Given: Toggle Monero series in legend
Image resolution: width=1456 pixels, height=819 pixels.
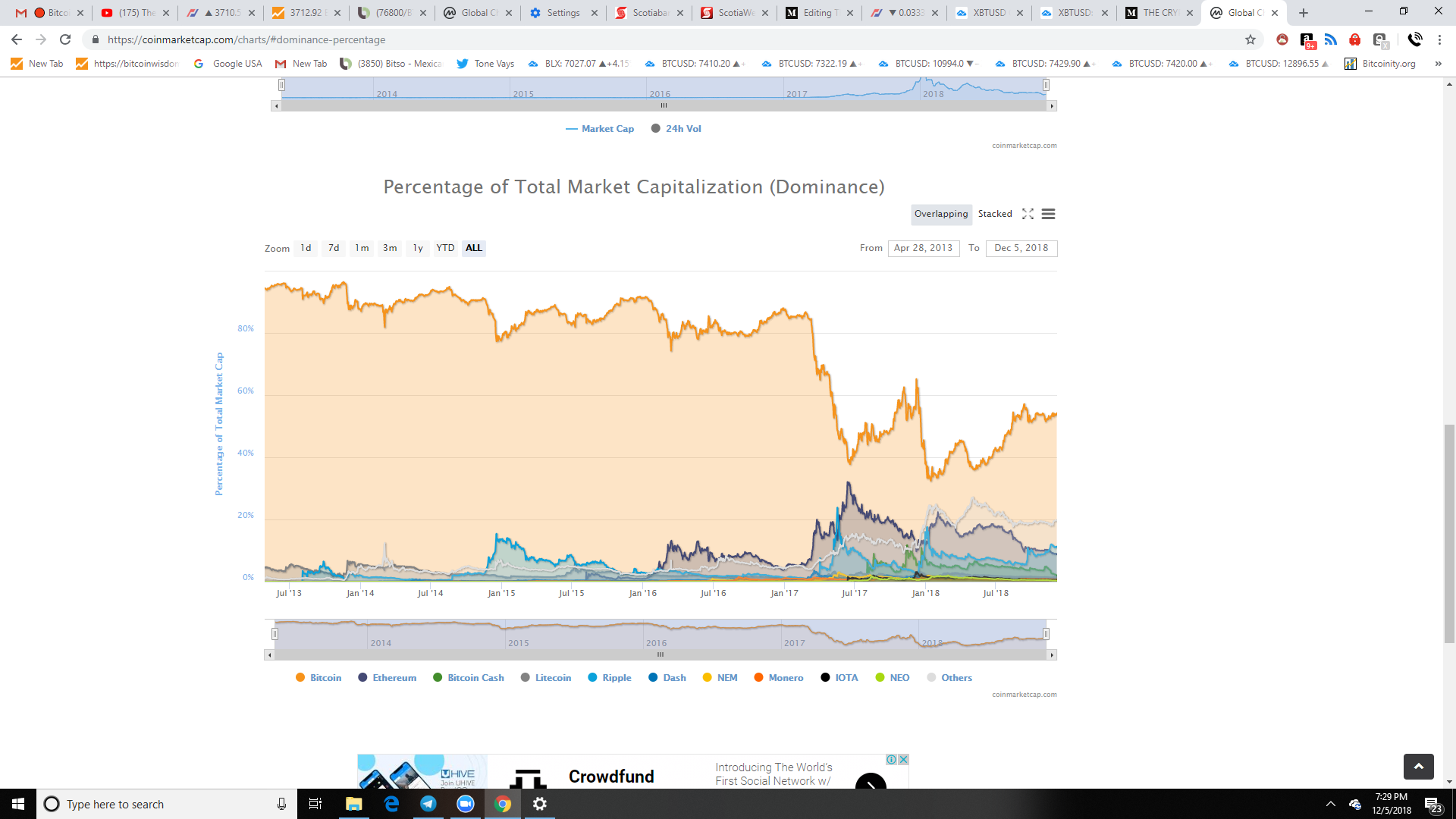Looking at the screenshot, I should [x=779, y=678].
